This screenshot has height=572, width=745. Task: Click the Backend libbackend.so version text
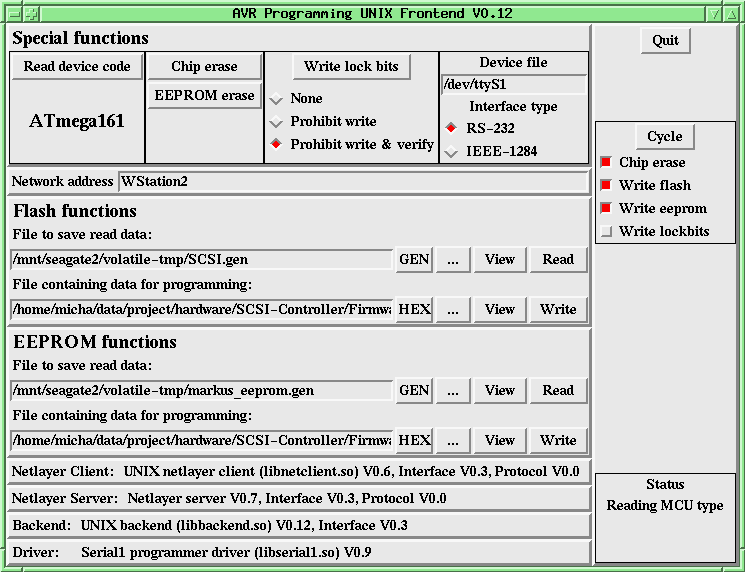244,526
